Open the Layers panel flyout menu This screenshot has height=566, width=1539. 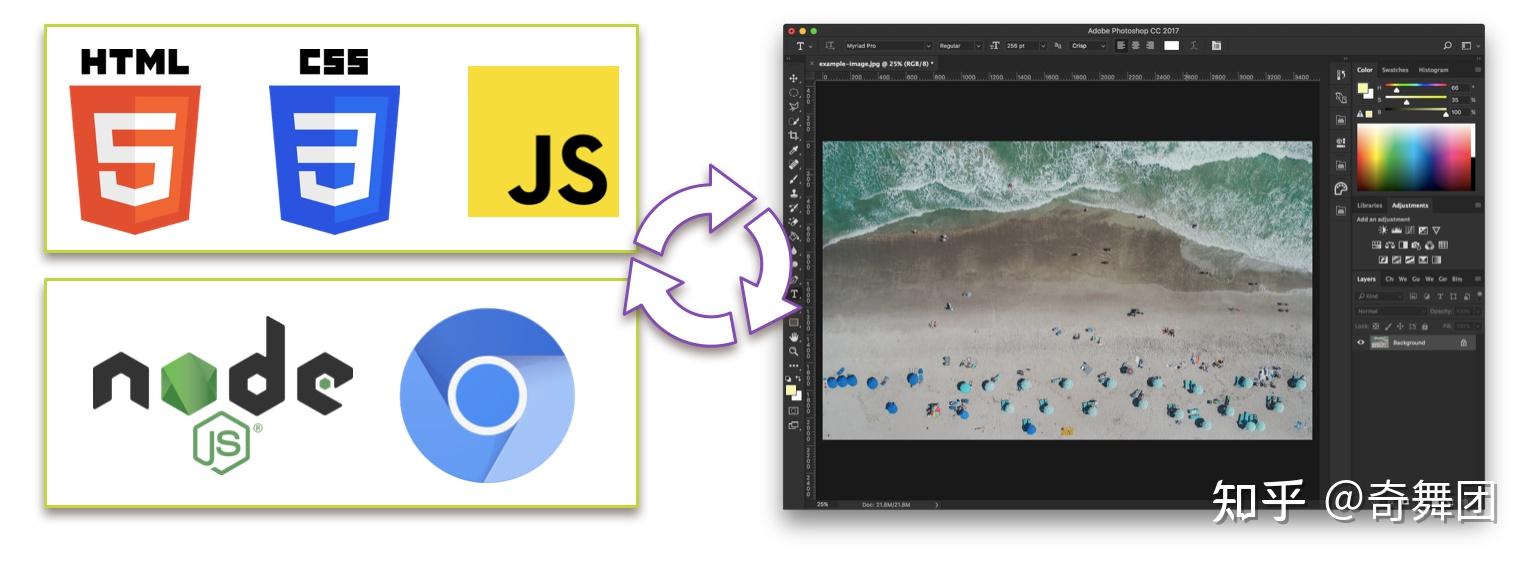click(1477, 279)
